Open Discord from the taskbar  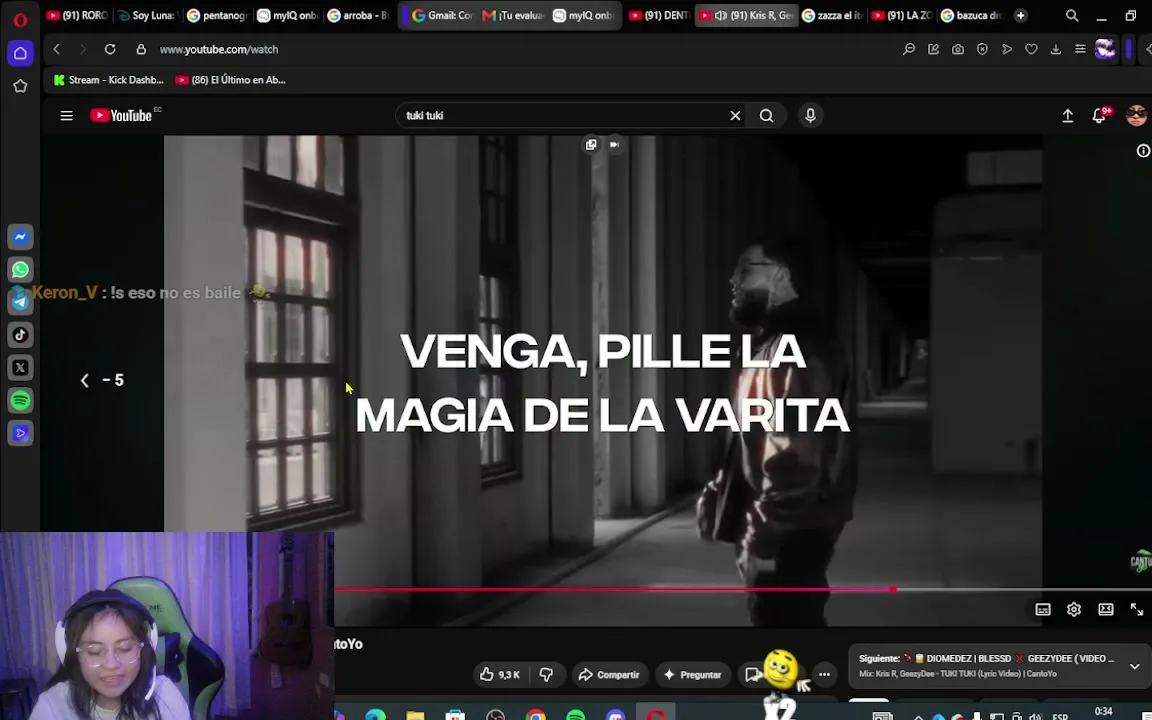616,716
